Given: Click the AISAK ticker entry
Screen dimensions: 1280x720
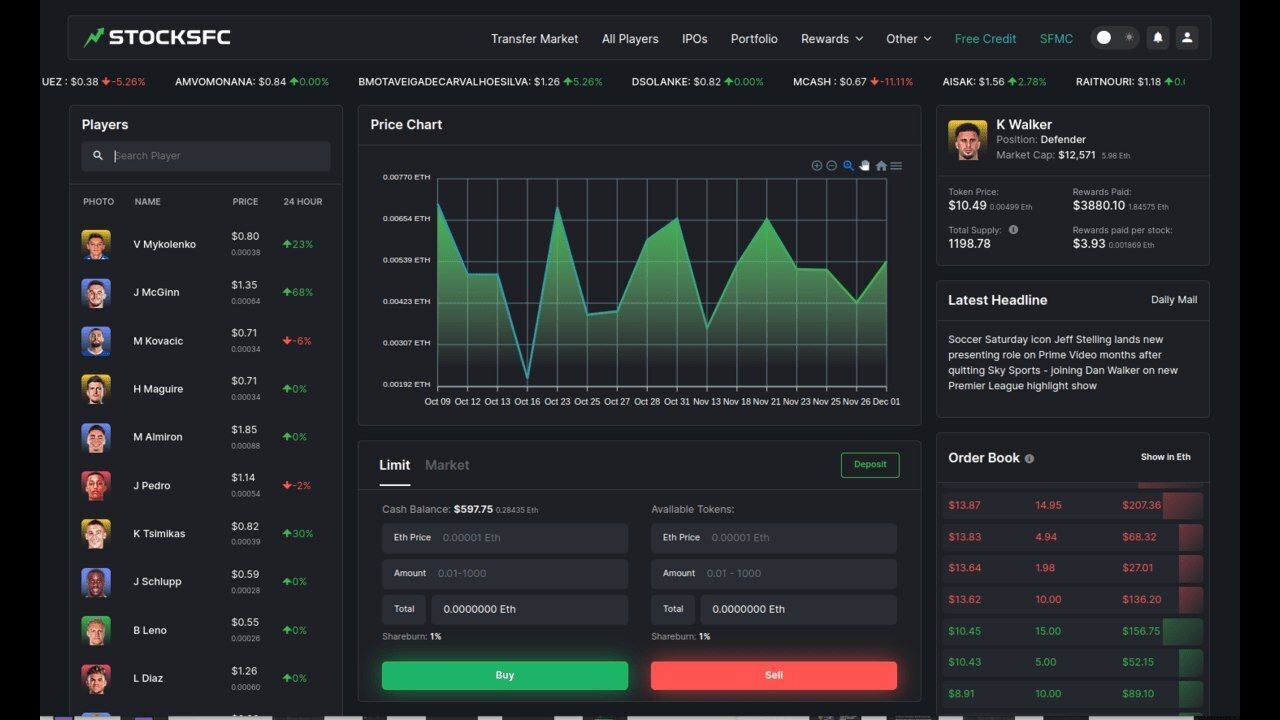Looking at the screenshot, I should point(994,82).
